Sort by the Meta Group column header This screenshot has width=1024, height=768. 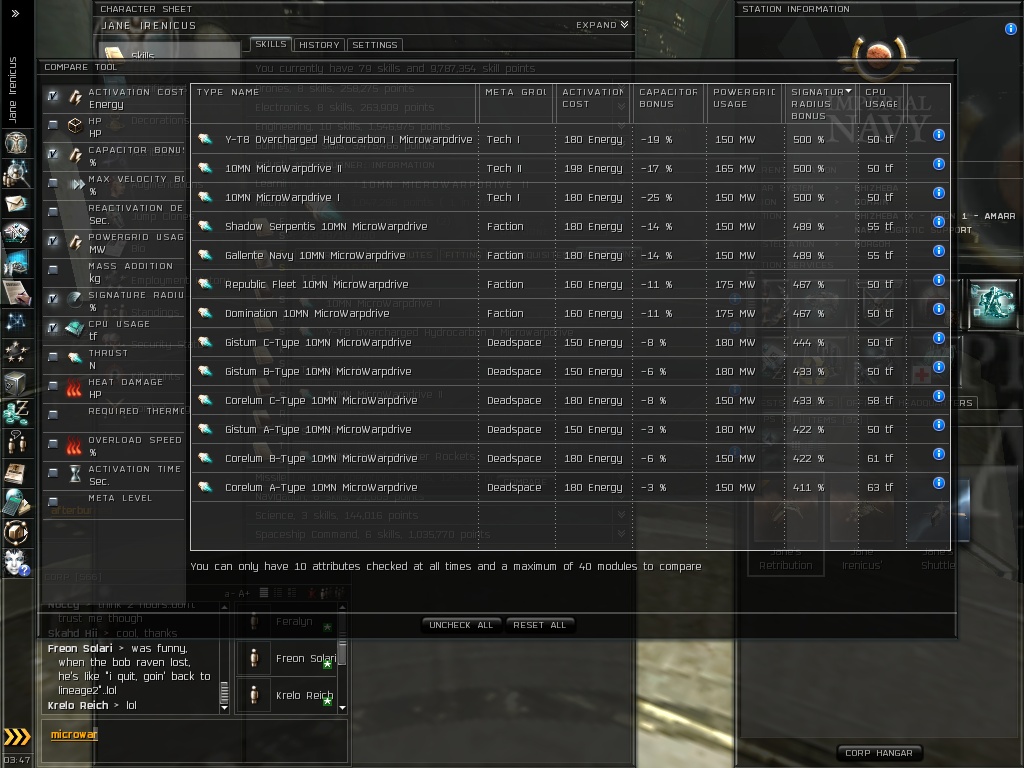pyautogui.click(x=516, y=103)
